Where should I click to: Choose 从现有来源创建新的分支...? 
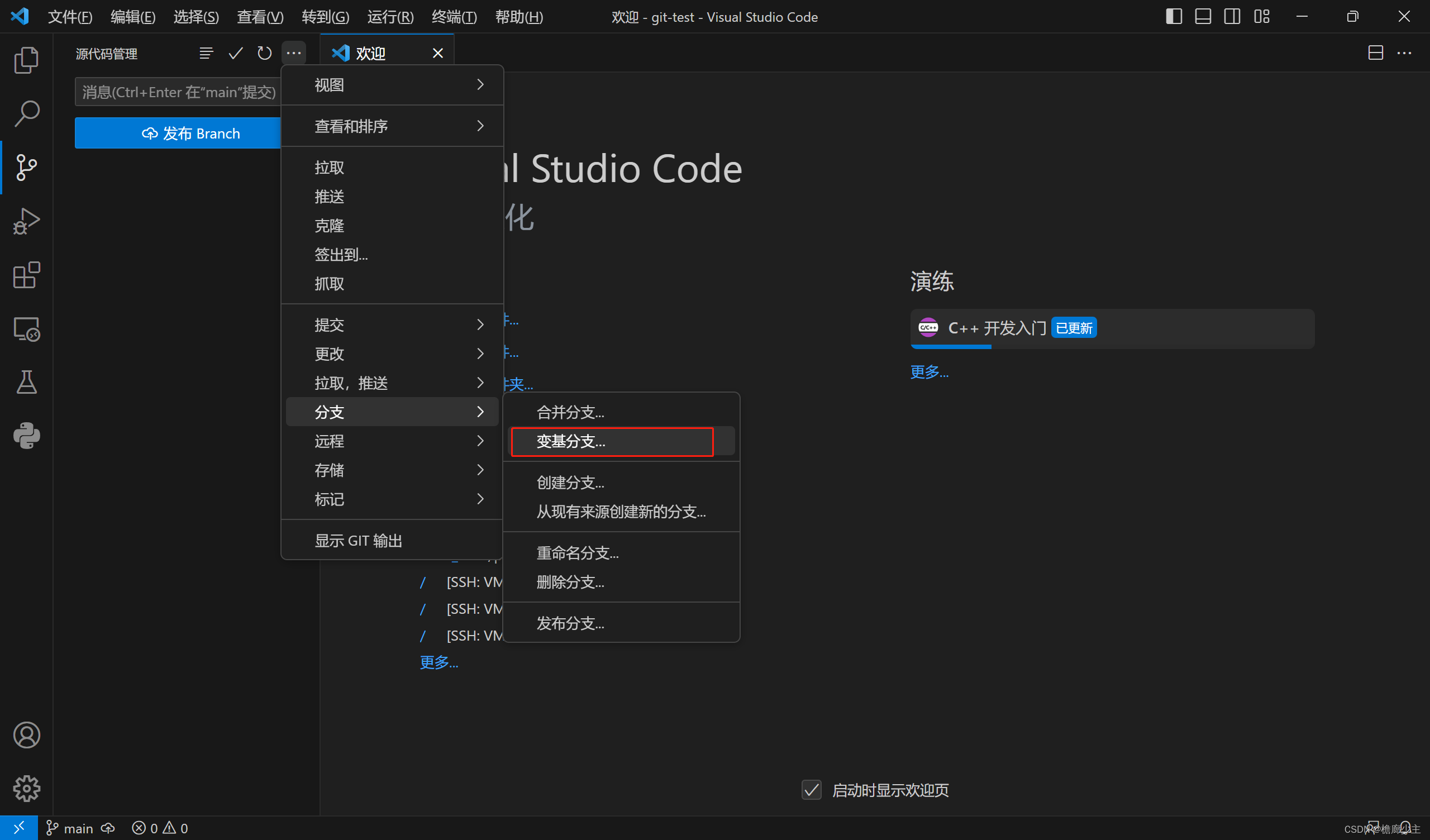point(621,512)
